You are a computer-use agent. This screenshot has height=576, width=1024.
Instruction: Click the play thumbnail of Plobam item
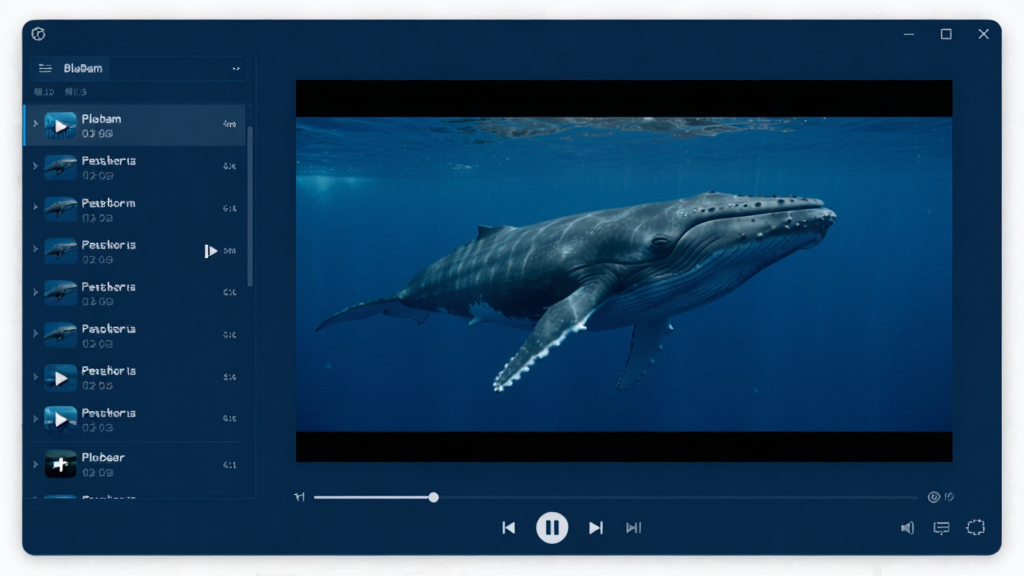[60, 126]
